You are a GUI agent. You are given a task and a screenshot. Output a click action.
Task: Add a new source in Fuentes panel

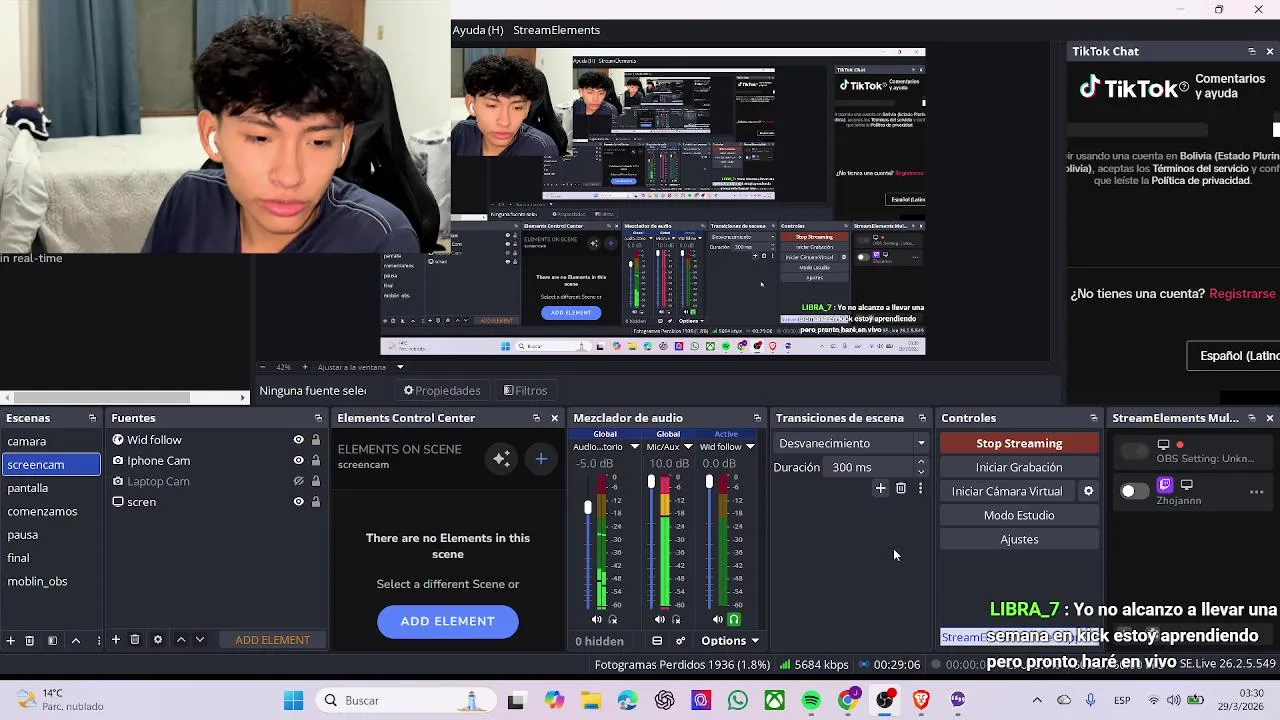(116, 640)
